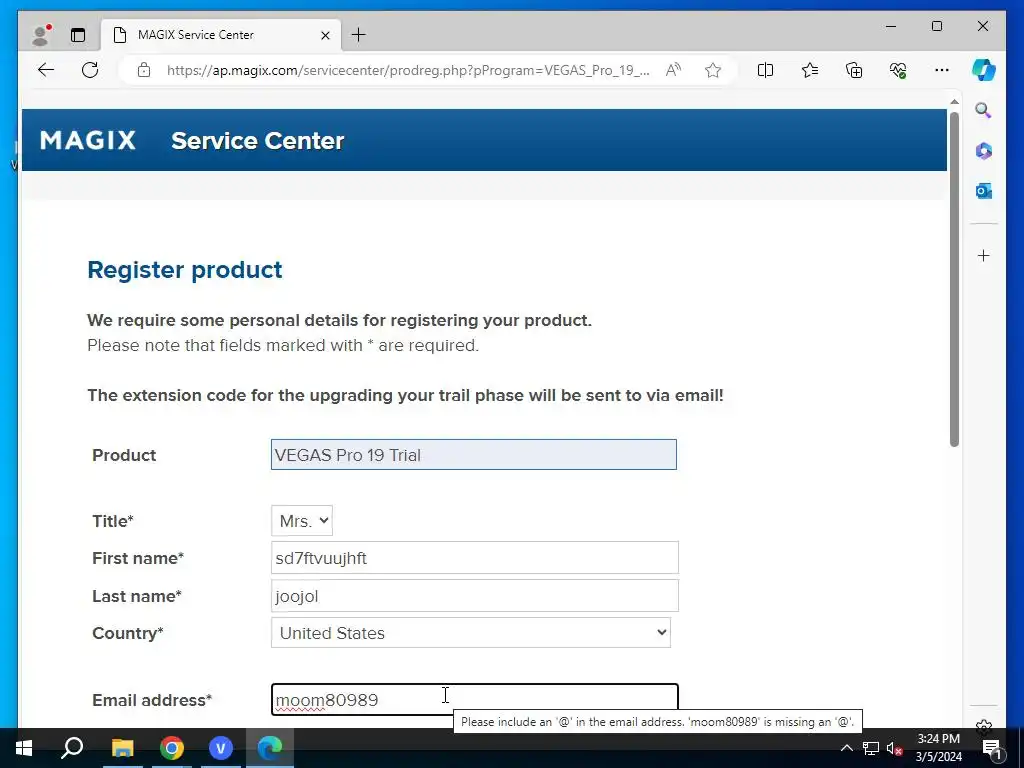
Task: Open the Windows Start menu
Action: point(24,748)
